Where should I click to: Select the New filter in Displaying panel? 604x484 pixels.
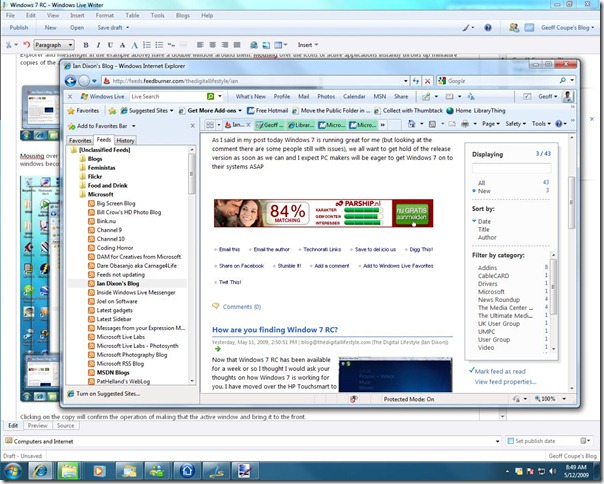tap(484, 190)
